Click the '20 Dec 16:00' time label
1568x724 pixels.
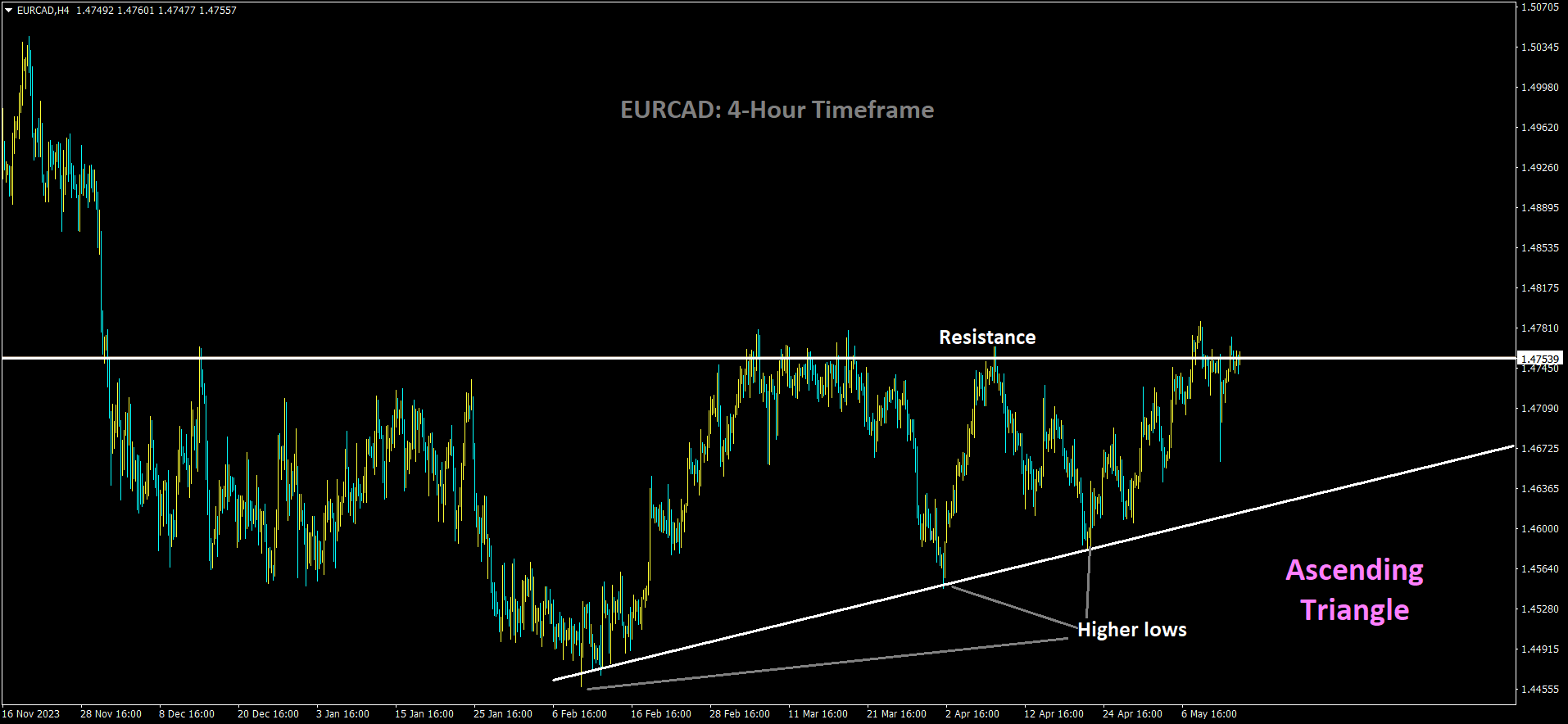pyautogui.click(x=268, y=713)
